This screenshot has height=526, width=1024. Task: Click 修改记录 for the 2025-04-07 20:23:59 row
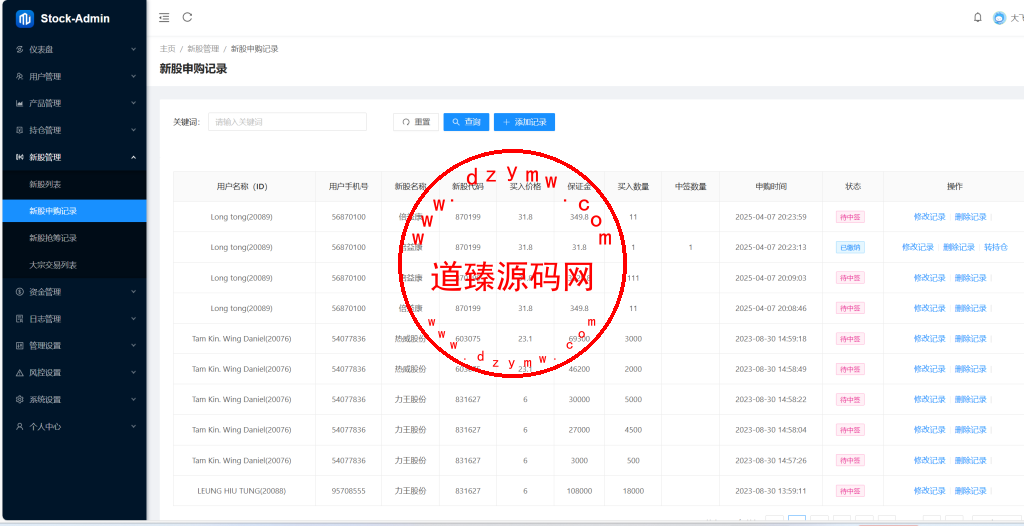click(x=930, y=217)
